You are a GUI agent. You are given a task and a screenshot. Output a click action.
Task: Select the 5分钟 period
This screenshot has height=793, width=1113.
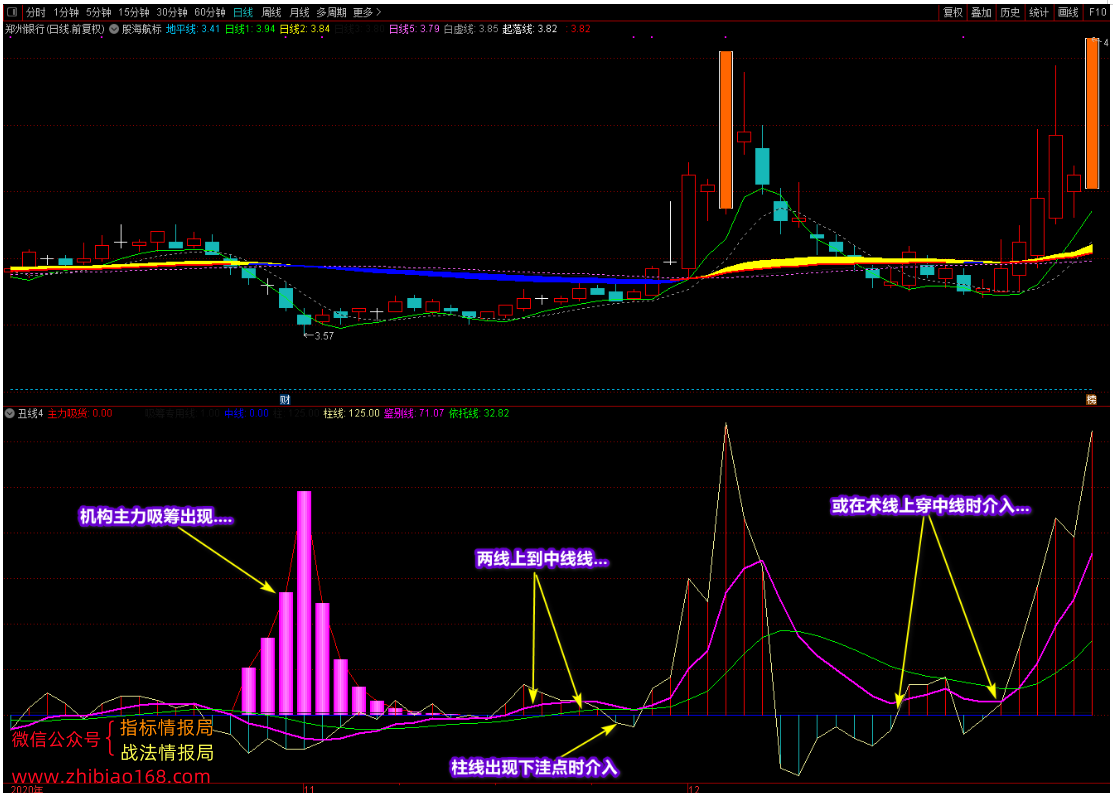[x=99, y=12]
